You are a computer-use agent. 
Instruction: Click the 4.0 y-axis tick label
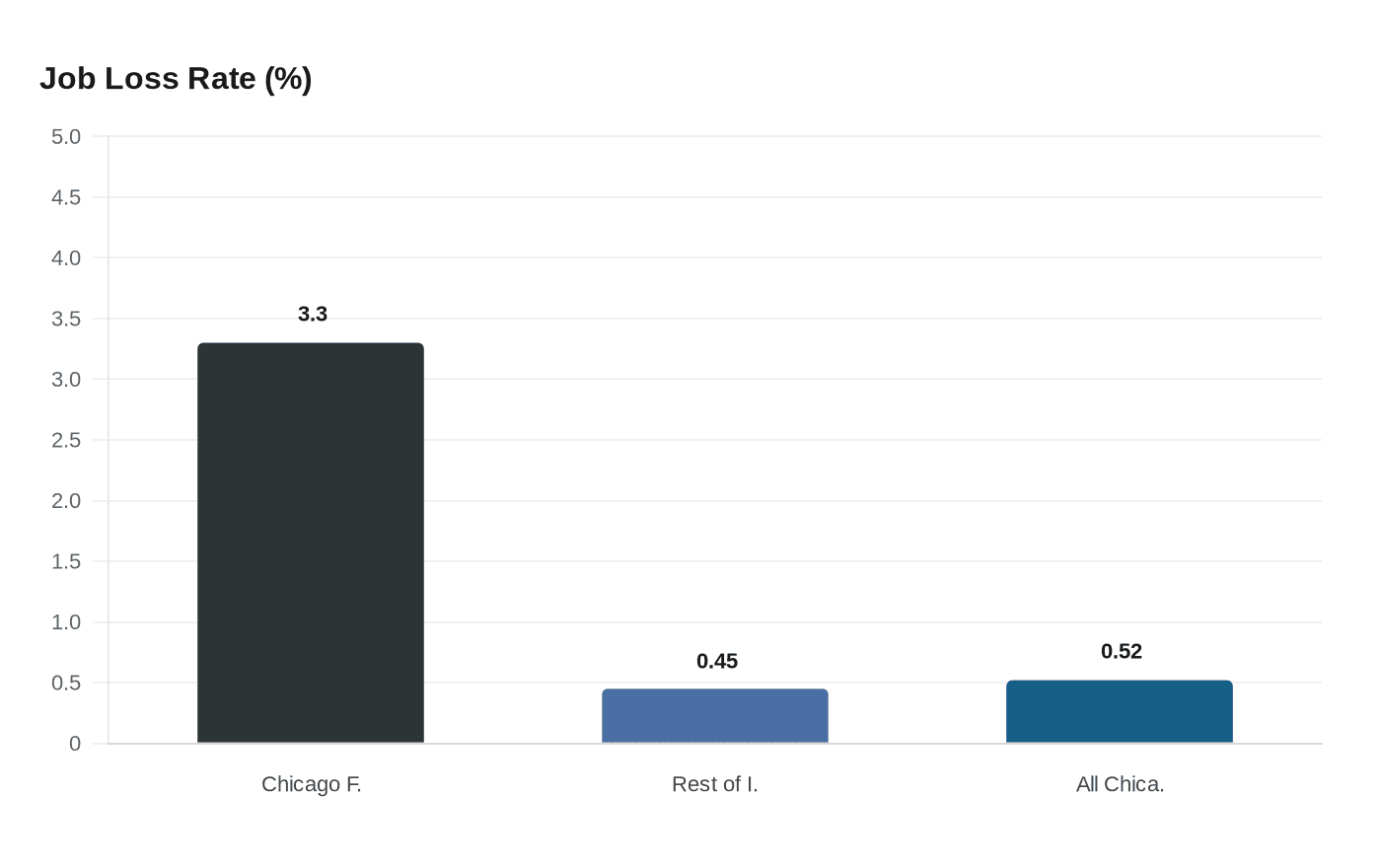tap(66, 258)
